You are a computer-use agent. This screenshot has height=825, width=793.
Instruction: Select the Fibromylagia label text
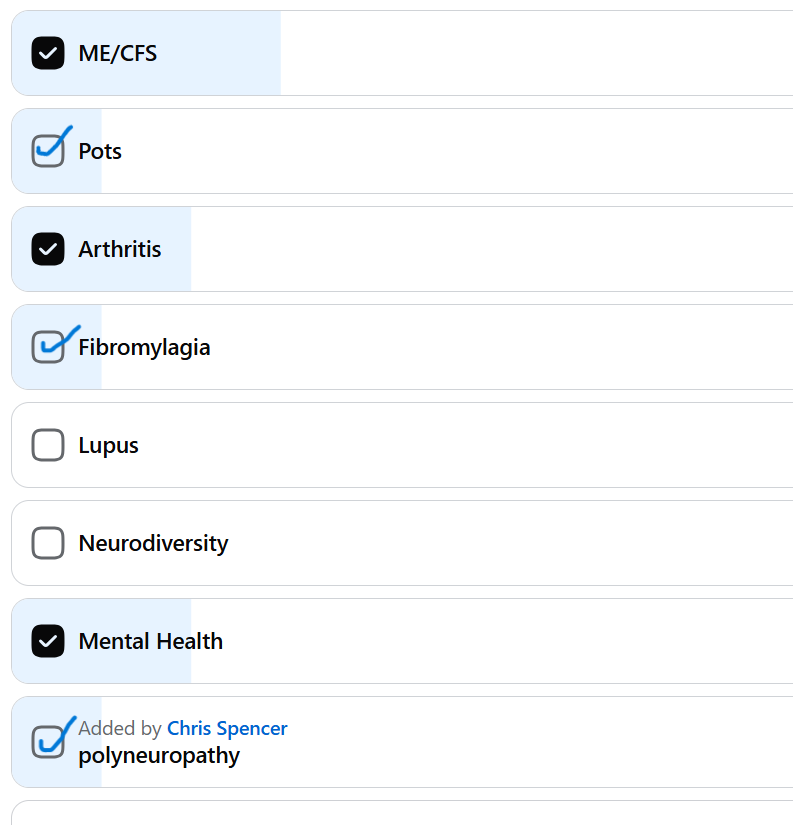144,347
